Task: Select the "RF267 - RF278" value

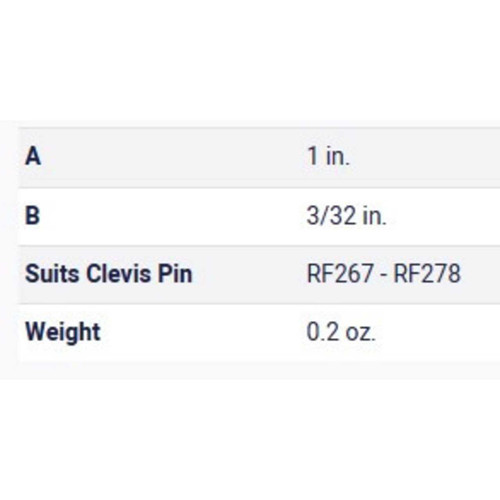Action: [383, 274]
